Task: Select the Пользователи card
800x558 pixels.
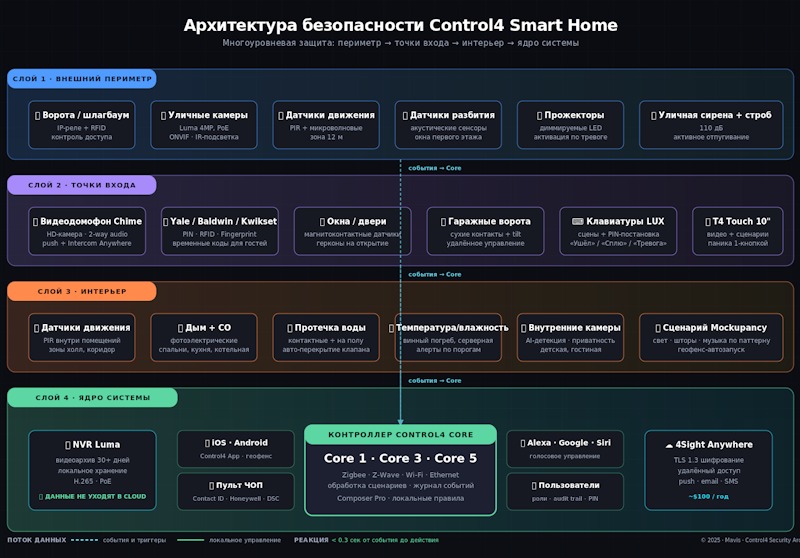Action: pyautogui.click(x=565, y=492)
